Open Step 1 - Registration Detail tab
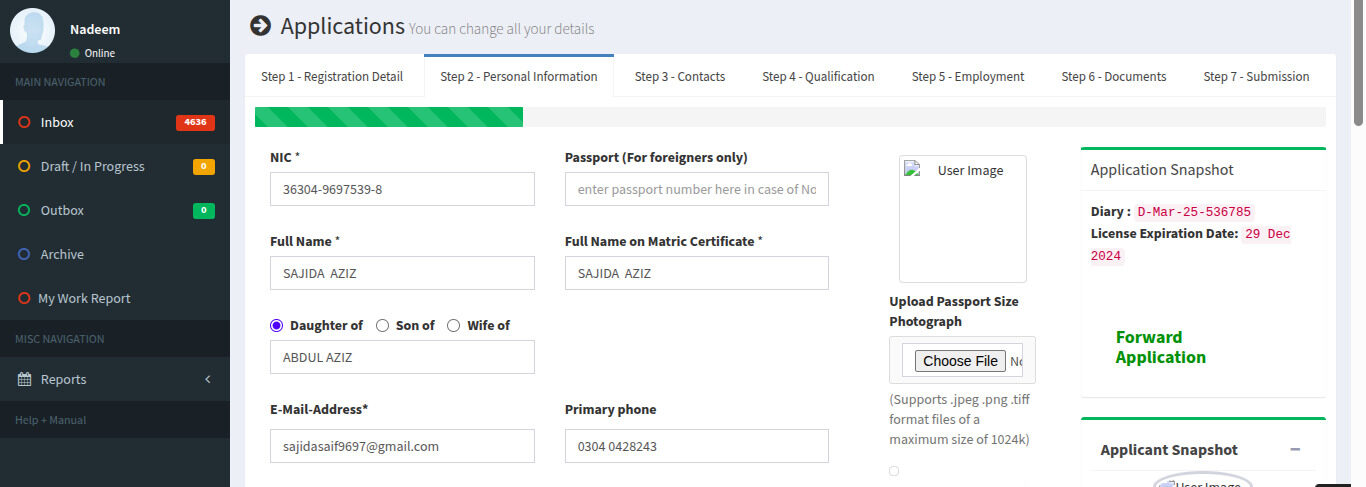The height and width of the screenshot is (487, 1366). [x=332, y=76]
